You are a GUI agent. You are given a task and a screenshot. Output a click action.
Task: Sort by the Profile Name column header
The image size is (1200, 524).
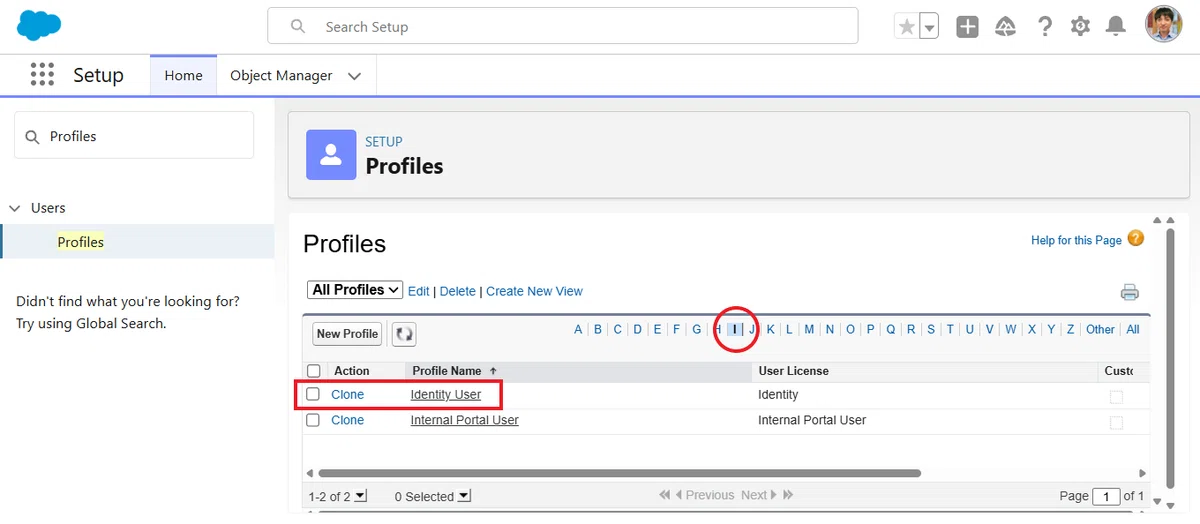[x=447, y=371]
